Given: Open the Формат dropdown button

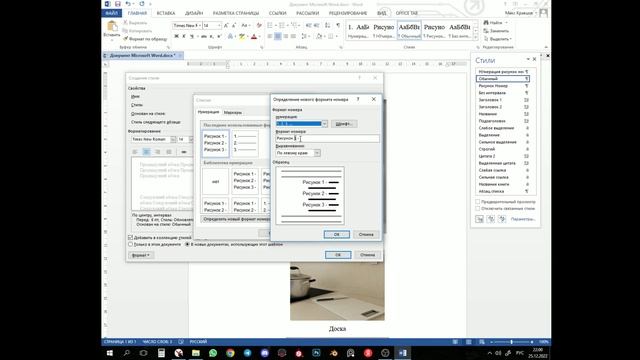Looking at the screenshot, I should (x=141, y=255).
